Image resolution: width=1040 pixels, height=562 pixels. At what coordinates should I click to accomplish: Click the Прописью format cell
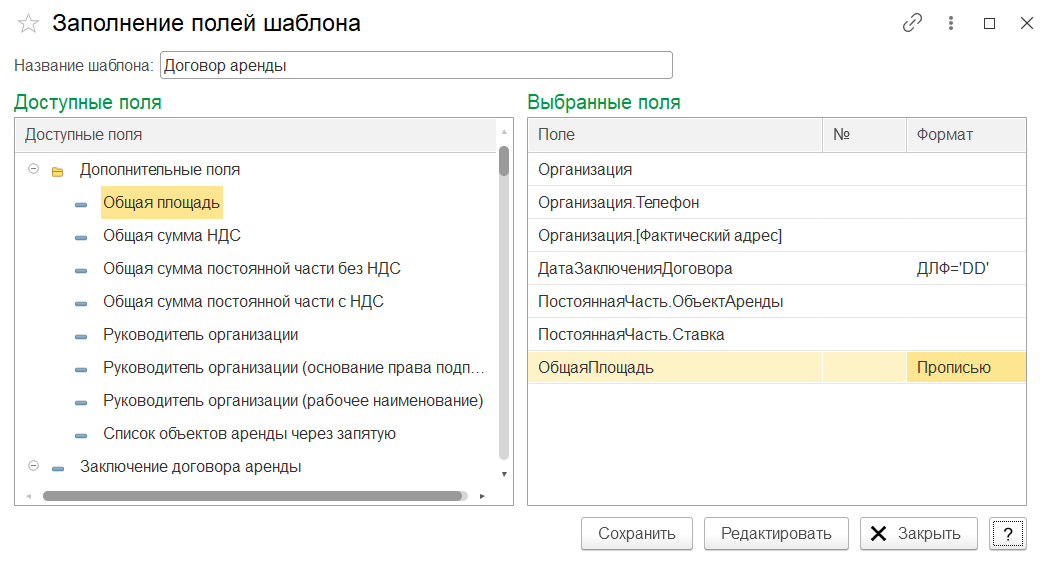953,367
